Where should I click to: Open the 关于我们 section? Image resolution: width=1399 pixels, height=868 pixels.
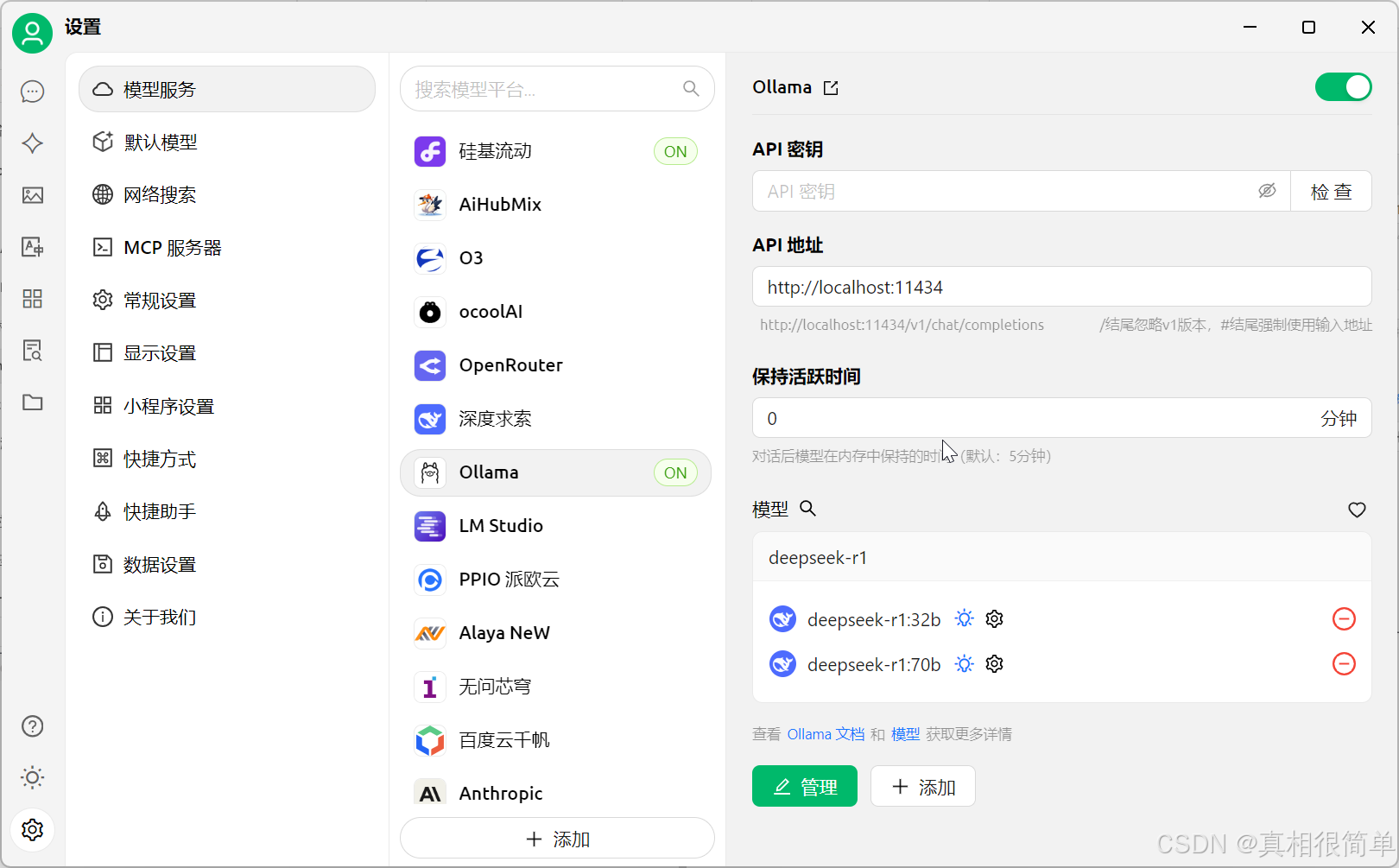[x=227, y=617]
